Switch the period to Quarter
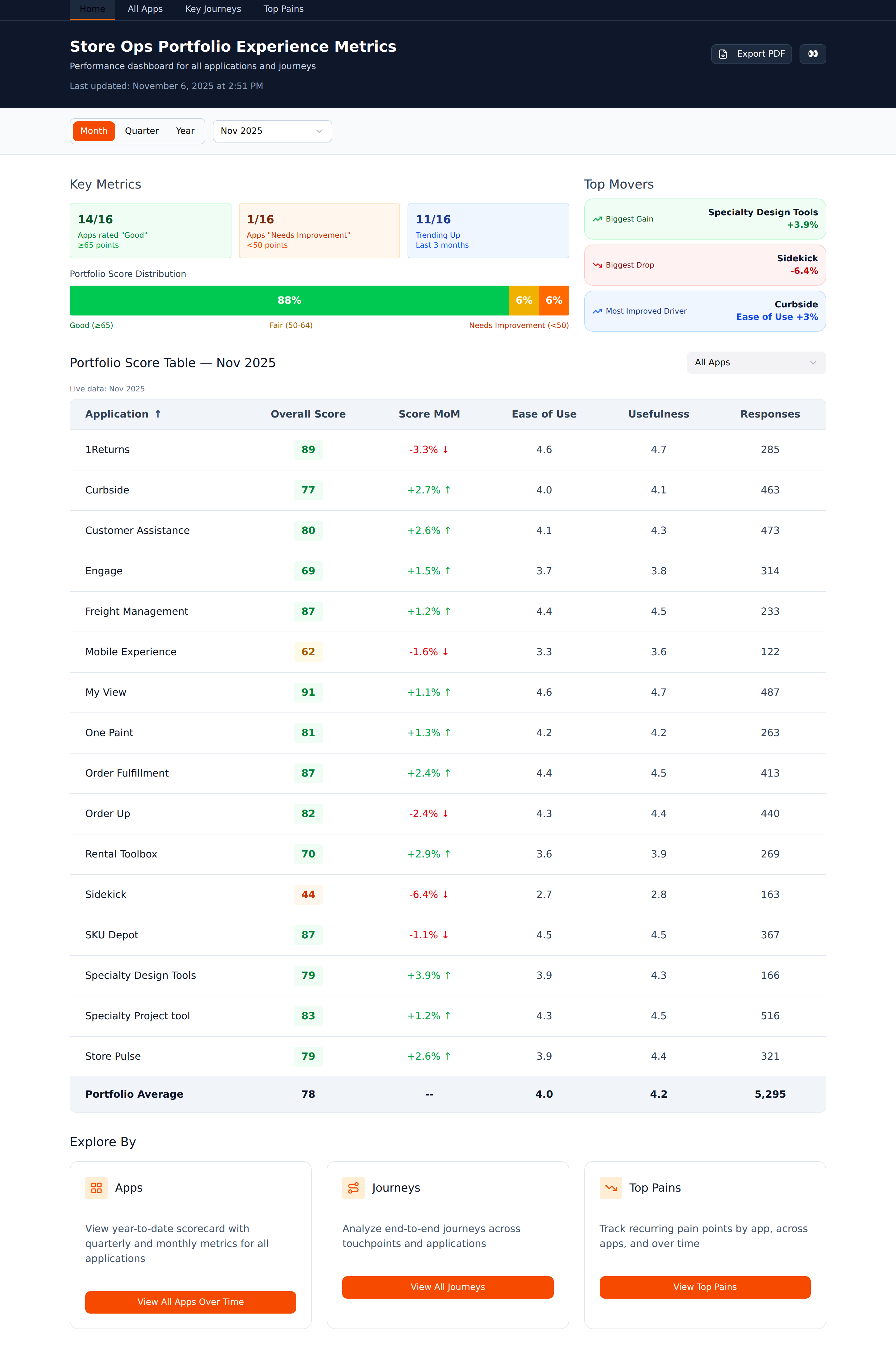The height and width of the screenshot is (1359, 896). pos(142,131)
